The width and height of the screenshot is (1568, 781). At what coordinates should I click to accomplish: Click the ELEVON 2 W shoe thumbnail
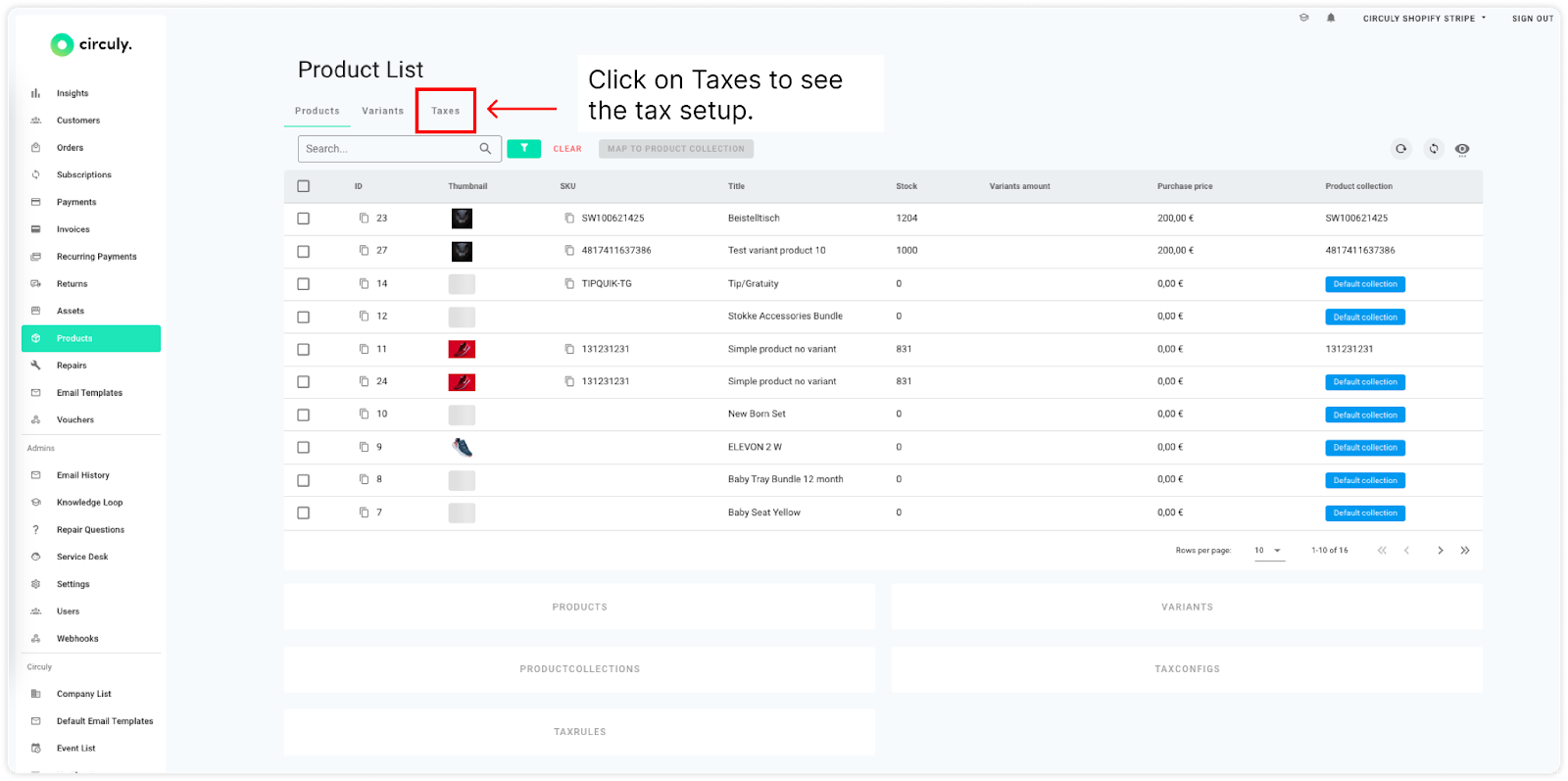click(x=462, y=447)
